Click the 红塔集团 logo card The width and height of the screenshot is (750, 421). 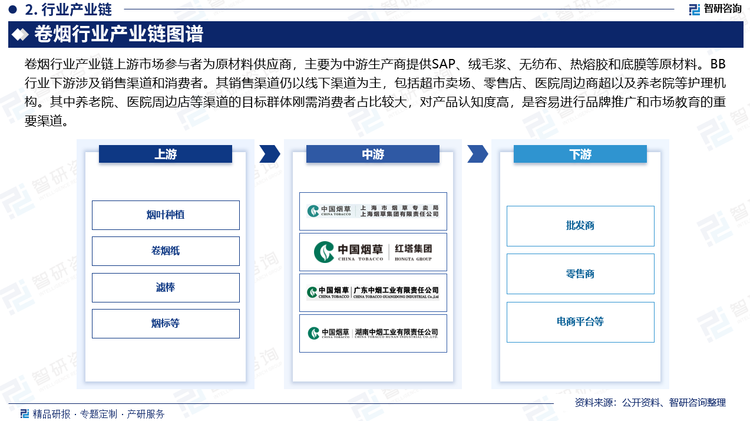[x=373, y=252]
